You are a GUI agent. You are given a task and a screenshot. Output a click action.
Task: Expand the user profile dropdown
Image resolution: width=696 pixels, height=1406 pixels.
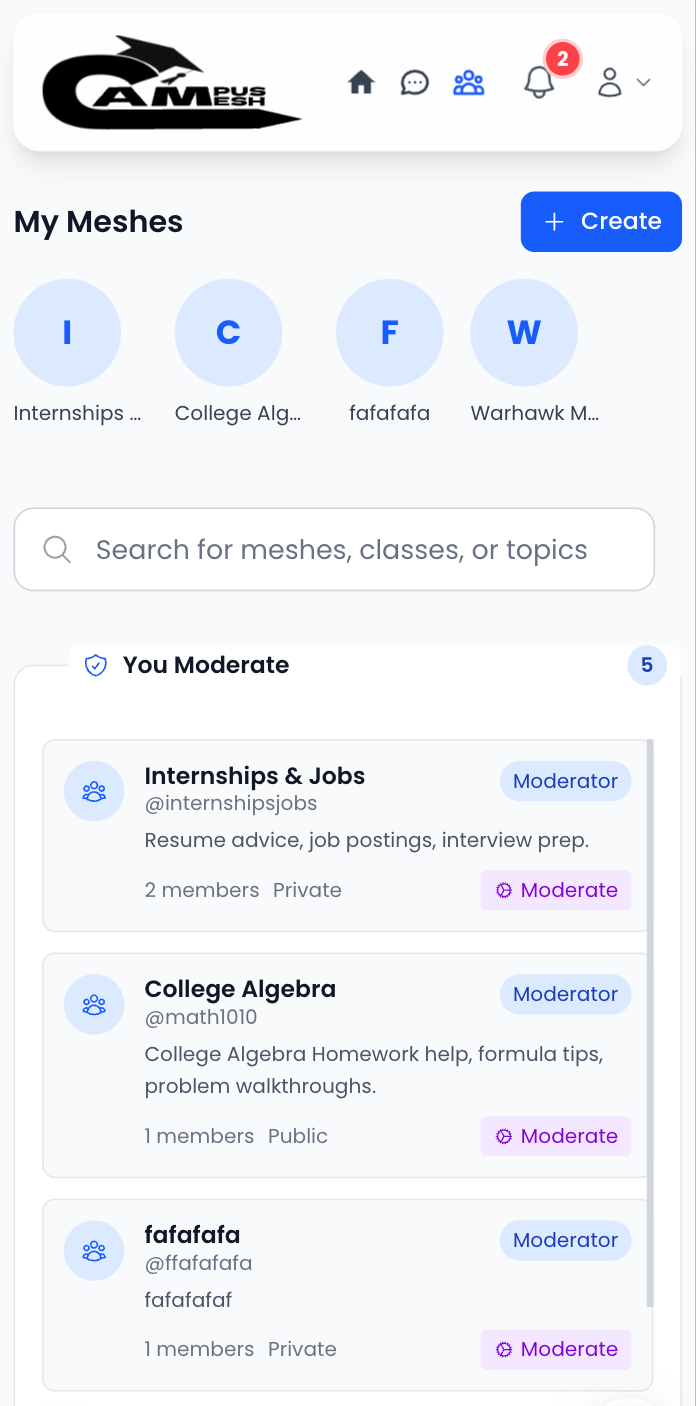click(x=624, y=83)
